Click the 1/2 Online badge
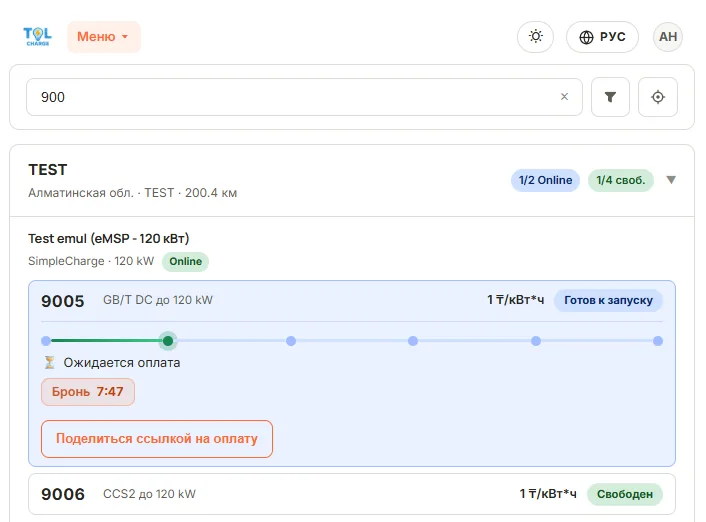Viewport: 706px width, 522px height. coord(545,180)
